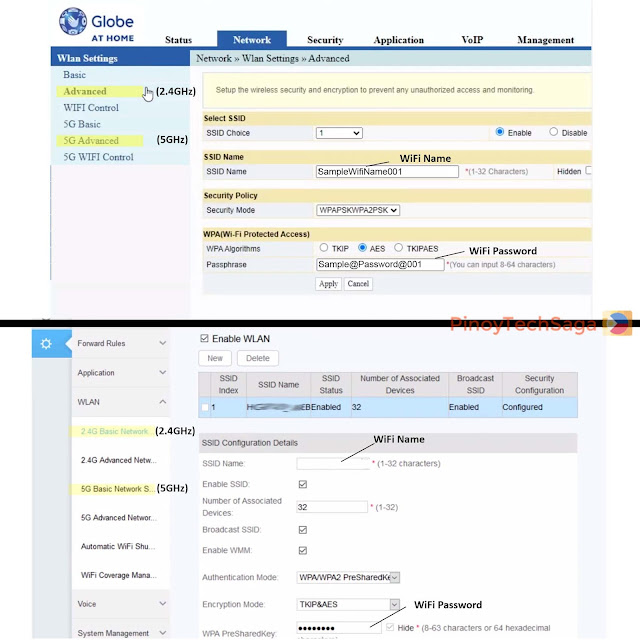Screen dimensions: 640x640
Task: Open Advanced 2.4GHz Wlan settings
Action: click(85, 91)
